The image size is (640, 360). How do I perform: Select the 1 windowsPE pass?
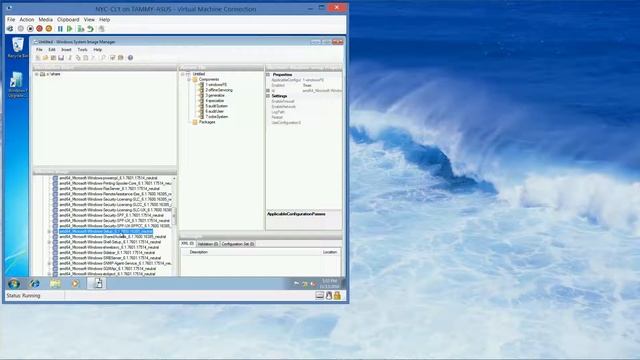point(216,85)
